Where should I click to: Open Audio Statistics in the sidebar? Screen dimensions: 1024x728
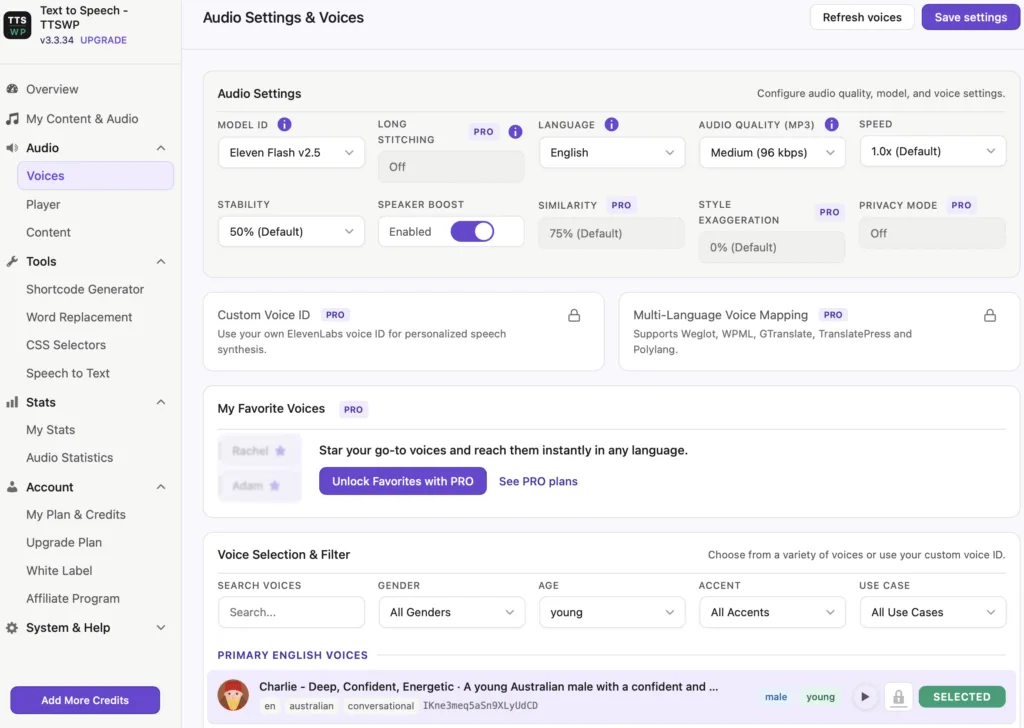pyautogui.click(x=69, y=458)
